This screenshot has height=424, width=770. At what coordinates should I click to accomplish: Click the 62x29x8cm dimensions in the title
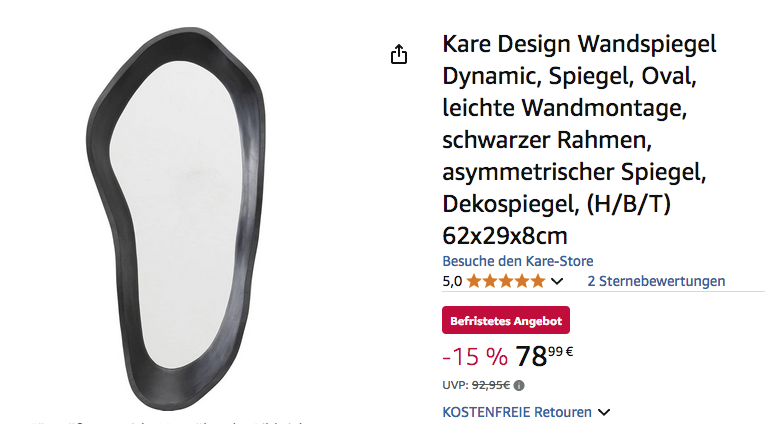tap(505, 236)
